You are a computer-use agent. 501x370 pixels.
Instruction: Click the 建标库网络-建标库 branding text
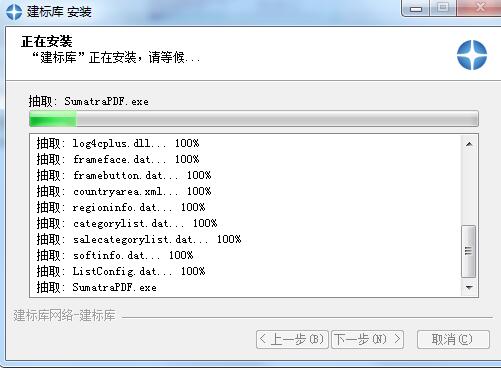coord(64,315)
